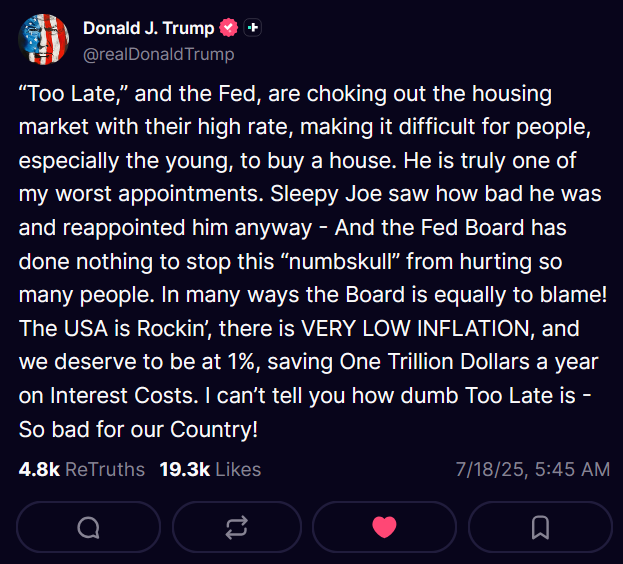ReTruth this post using the repost icon
The width and height of the screenshot is (623, 564).
(237, 527)
